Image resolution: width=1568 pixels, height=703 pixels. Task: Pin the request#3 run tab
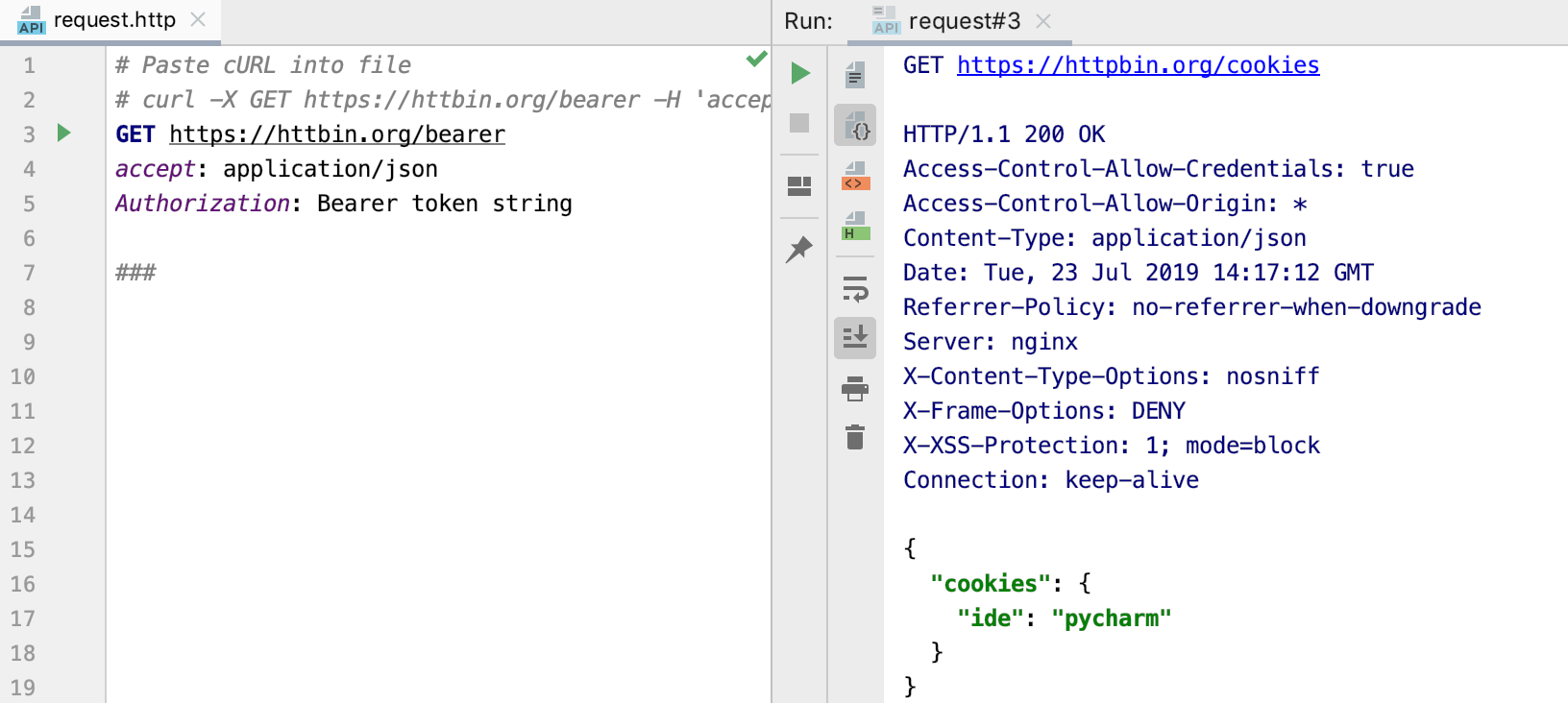coord(799,250)
